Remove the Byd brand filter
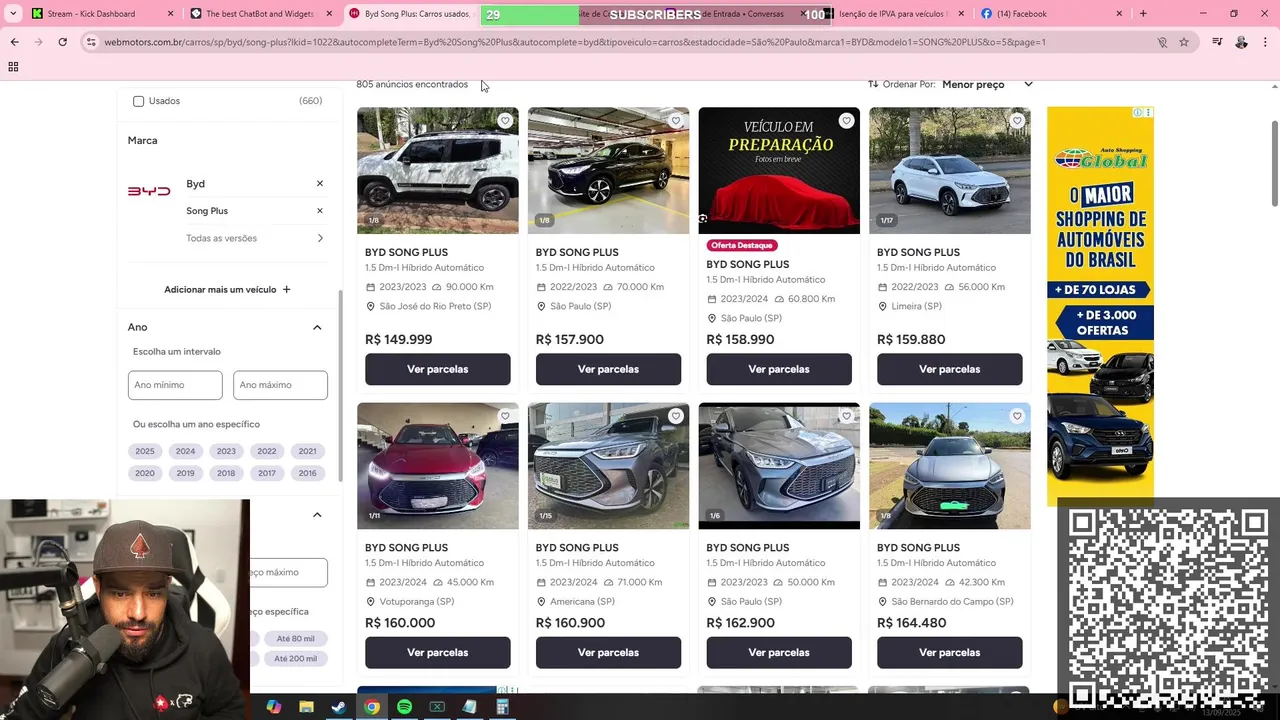This screenshot has height=720, width=1280. click(320, 184)
